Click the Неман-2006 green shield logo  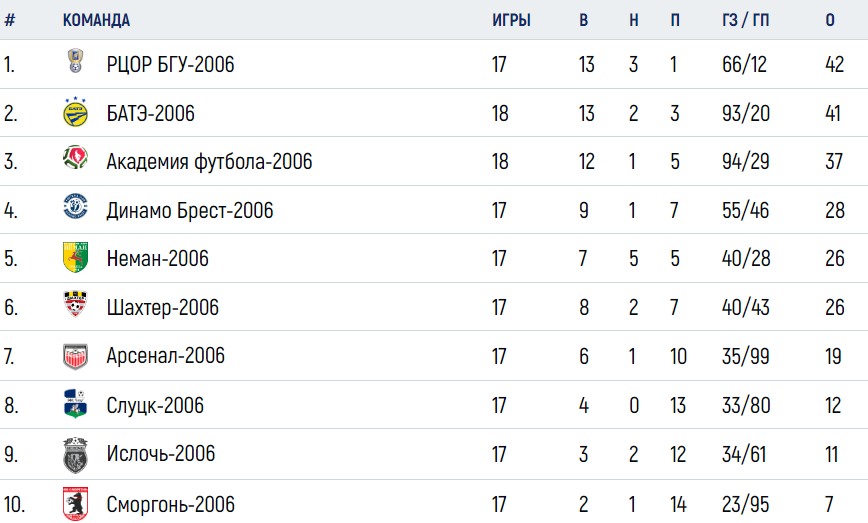click(x=75, y=257)
